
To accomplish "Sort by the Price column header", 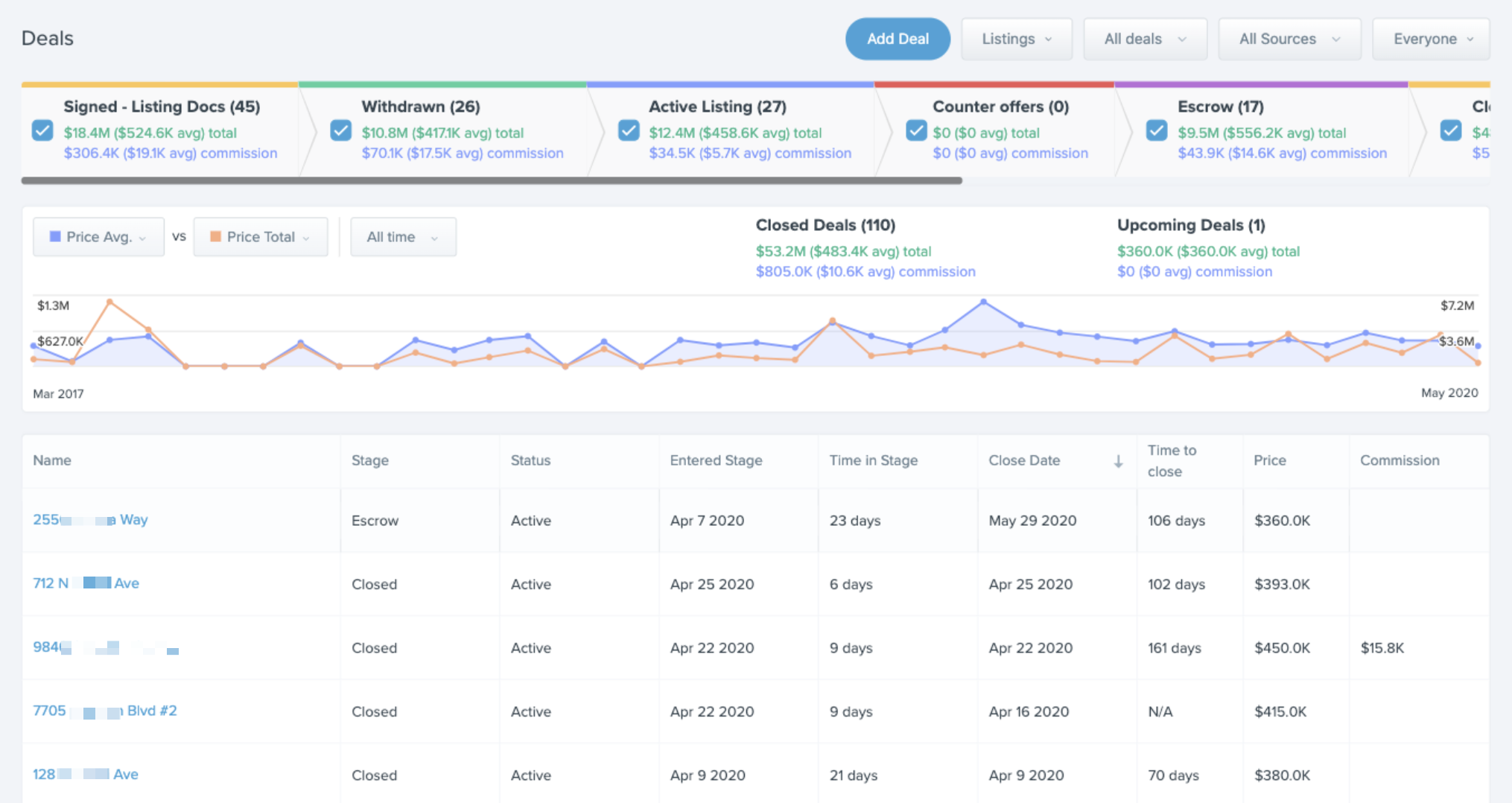I will (x=1269, y=460).
